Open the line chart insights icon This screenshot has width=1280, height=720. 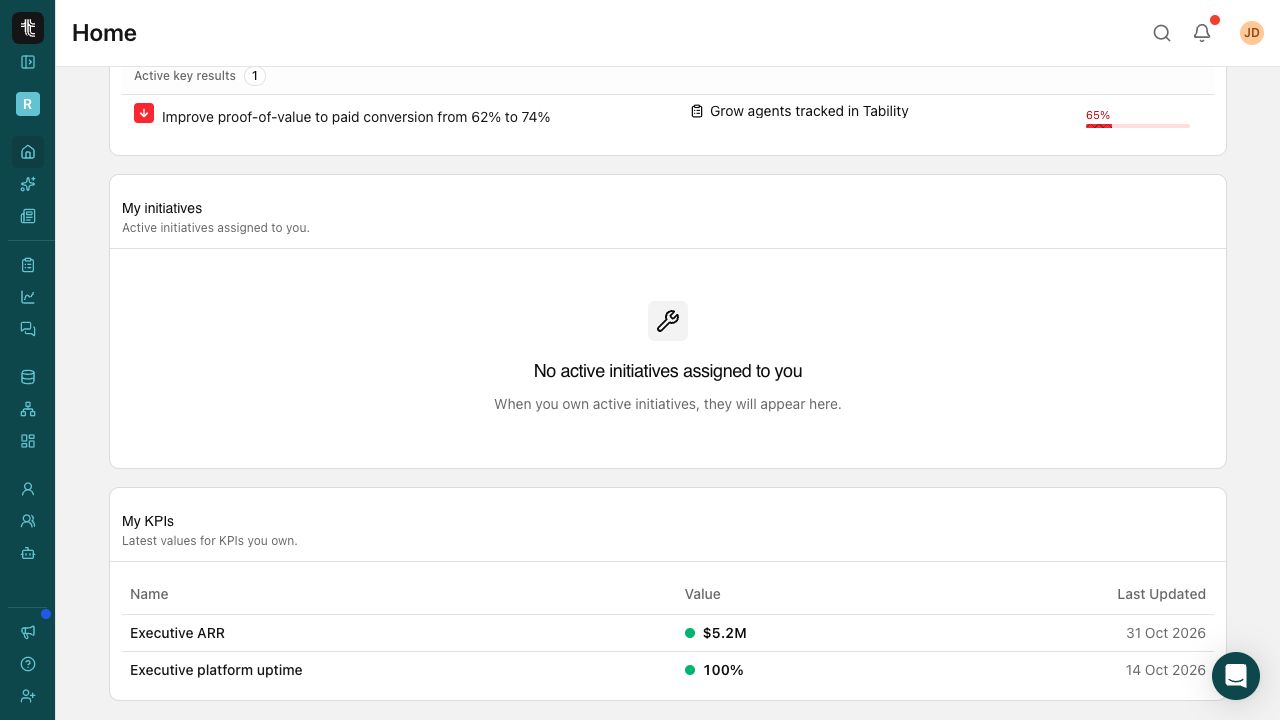coord(28,297)
